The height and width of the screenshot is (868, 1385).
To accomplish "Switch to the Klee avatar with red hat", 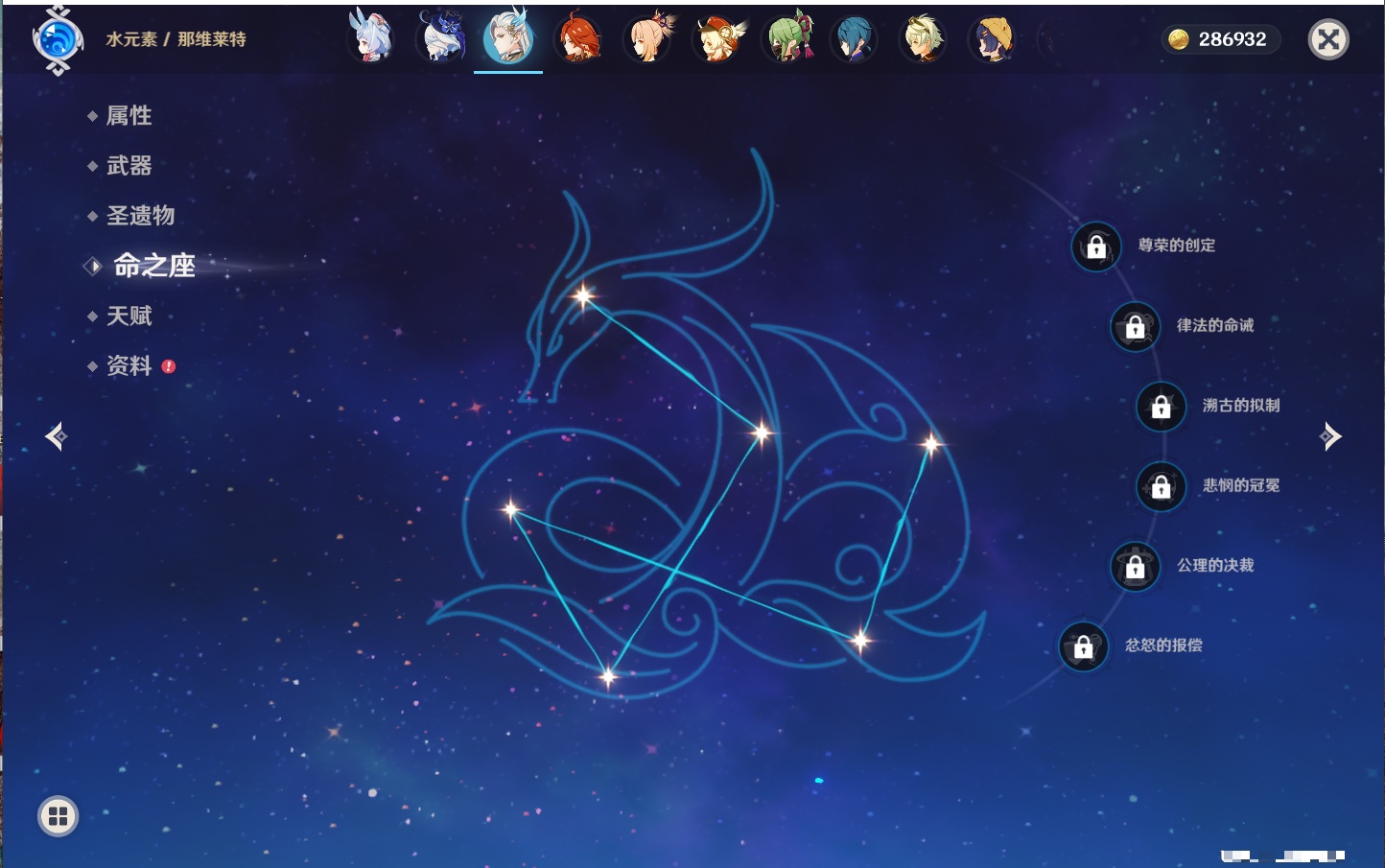I will (x=717, y=39).
